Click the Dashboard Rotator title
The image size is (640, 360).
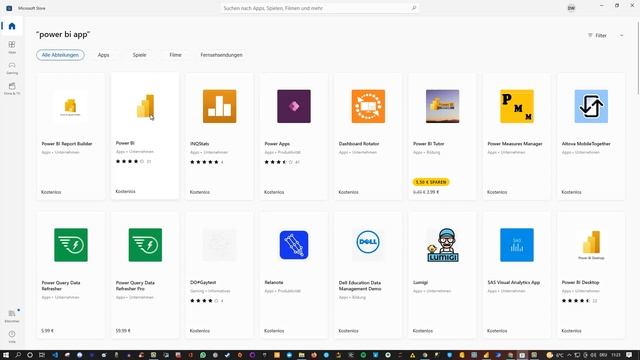[x=359, y=144]
